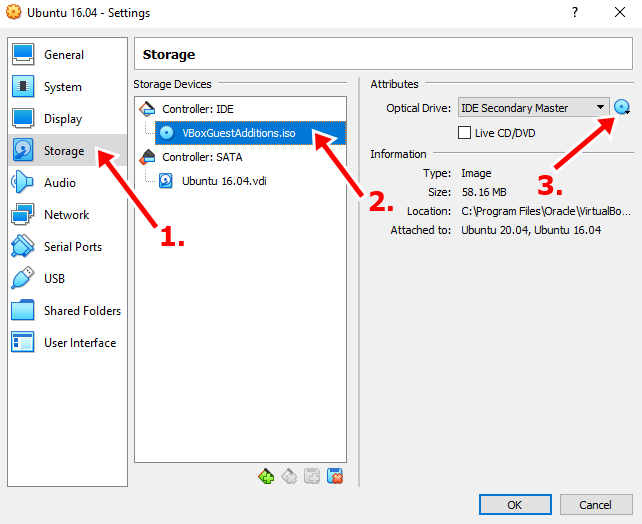Click the hard disk icon for Ubuntu 16.04.vdi
This screenshot has height=524, width=642.
[167, 181]
